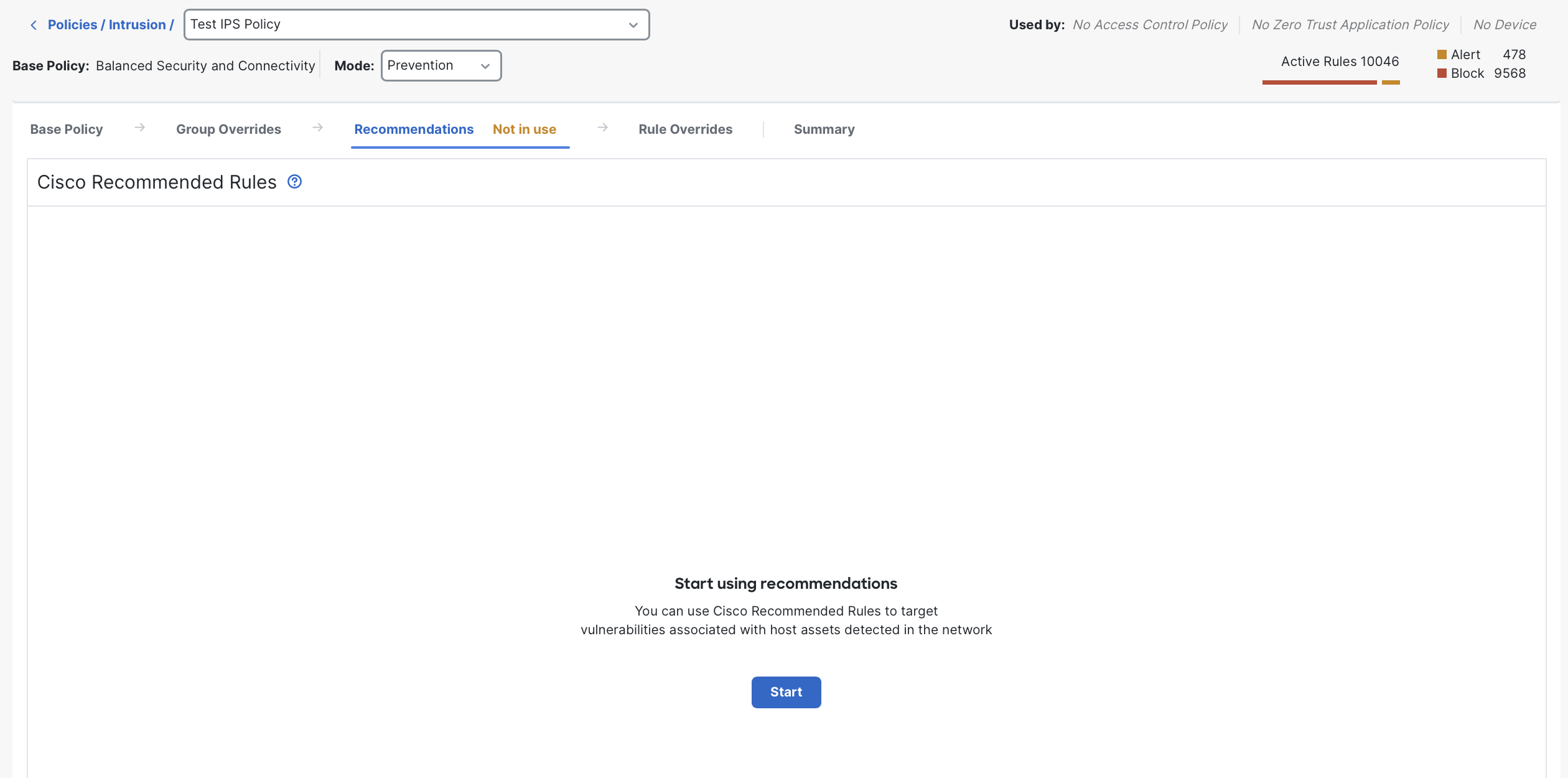1568x778 pixels.
Task: Navigate to Policies / Intrusion breadcrumb link
Action: point(110,25)
